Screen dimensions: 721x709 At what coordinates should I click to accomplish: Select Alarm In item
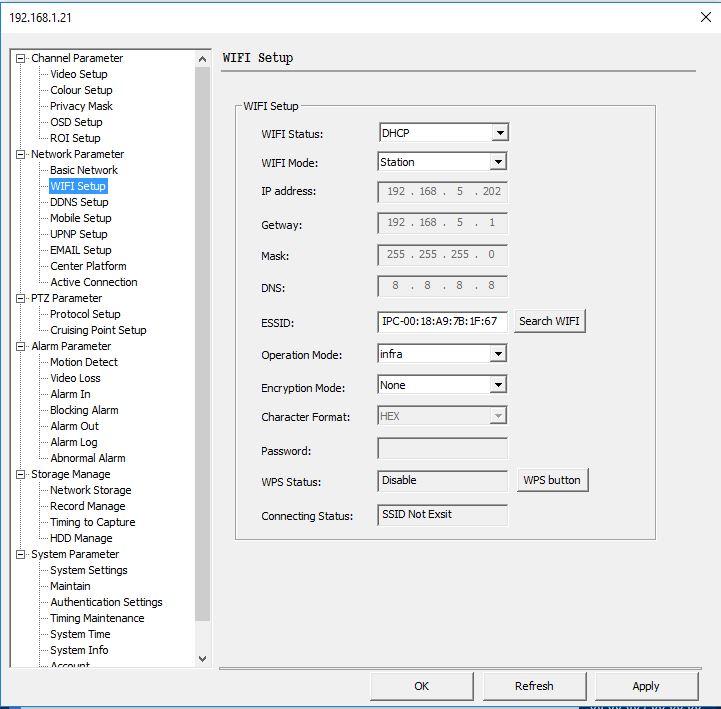(70, 395)
